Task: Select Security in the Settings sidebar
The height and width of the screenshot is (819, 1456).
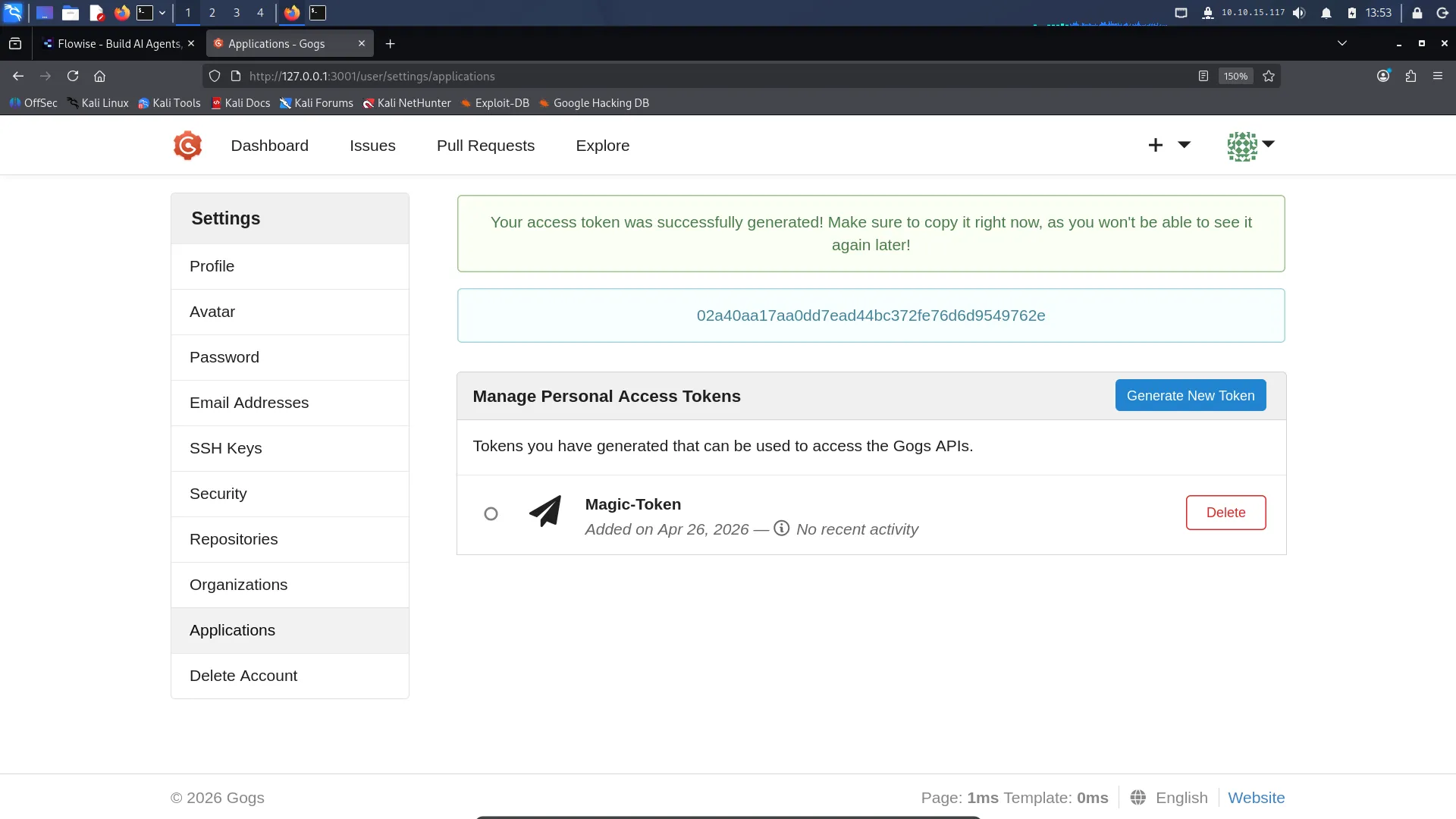Action: (290, 494)
